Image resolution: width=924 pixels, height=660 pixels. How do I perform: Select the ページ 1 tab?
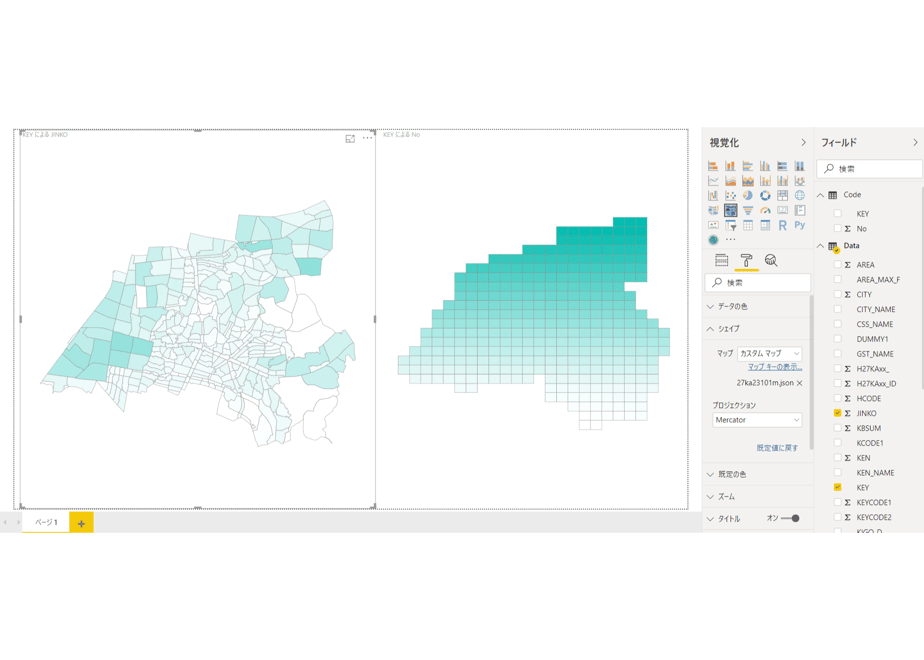click(46, 522)
